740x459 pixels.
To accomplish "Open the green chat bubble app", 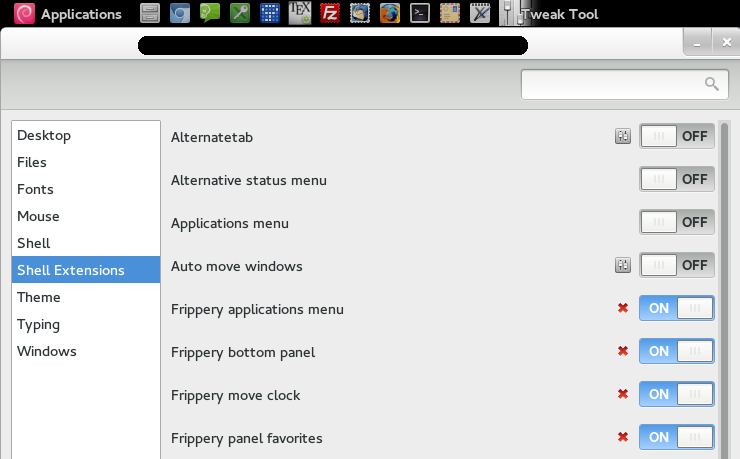I will pyautogui.click(x=210, y=13).
